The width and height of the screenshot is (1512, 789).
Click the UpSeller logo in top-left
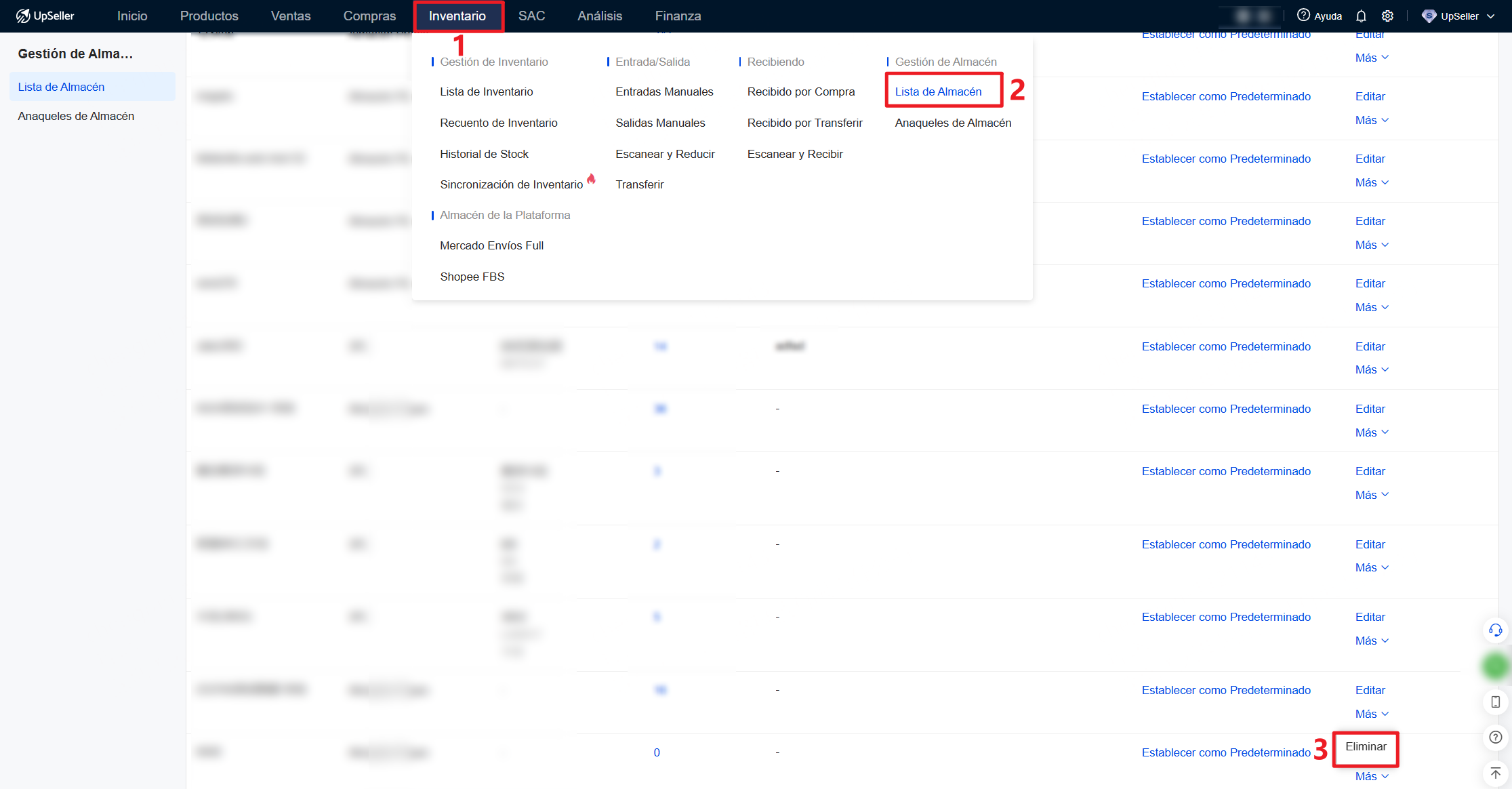pyautogui.click(x=45, y=16)
